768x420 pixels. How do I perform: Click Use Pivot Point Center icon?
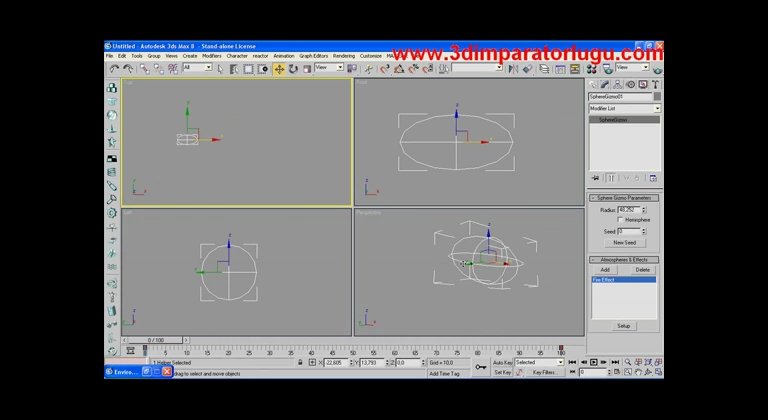tap(352, 69)
